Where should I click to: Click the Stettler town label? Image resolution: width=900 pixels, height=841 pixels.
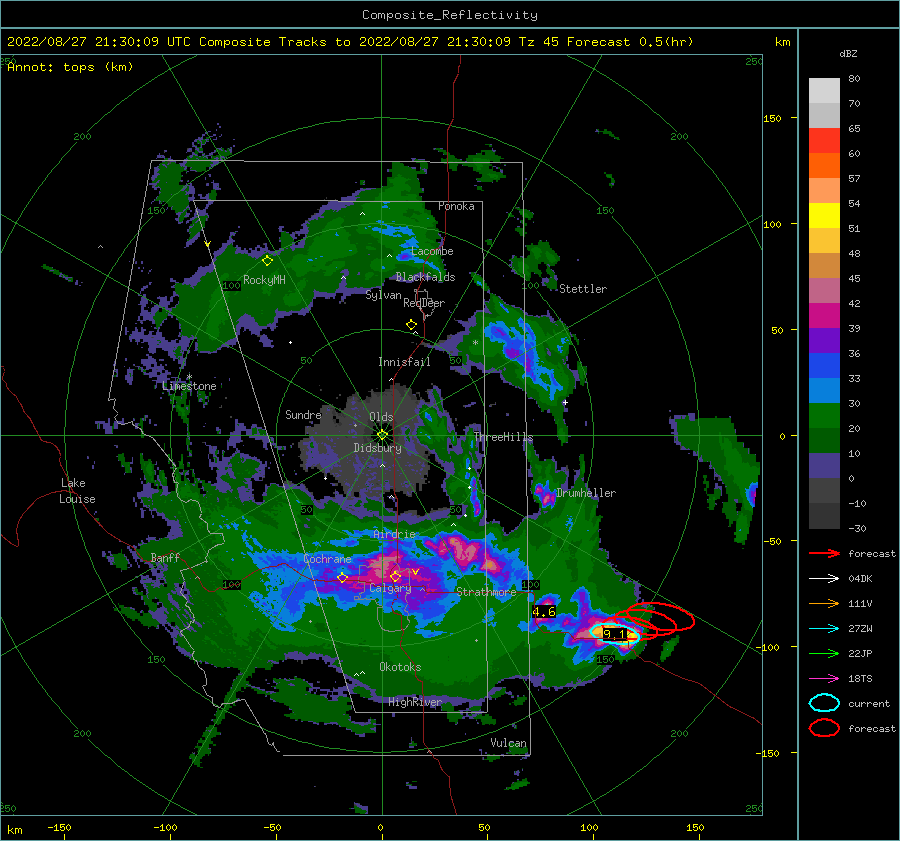pos(583,289)
